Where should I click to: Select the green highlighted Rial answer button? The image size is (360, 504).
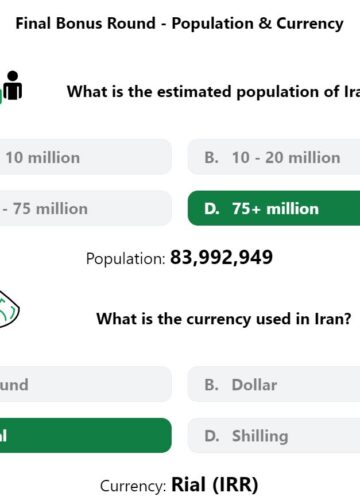[86, 435]
